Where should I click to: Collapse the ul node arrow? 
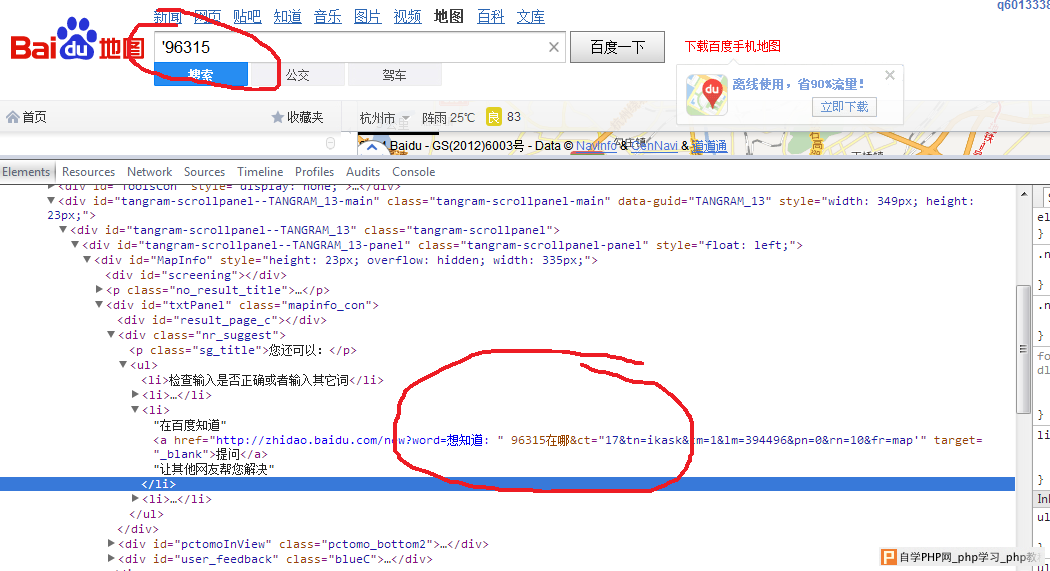click(123, 365)
